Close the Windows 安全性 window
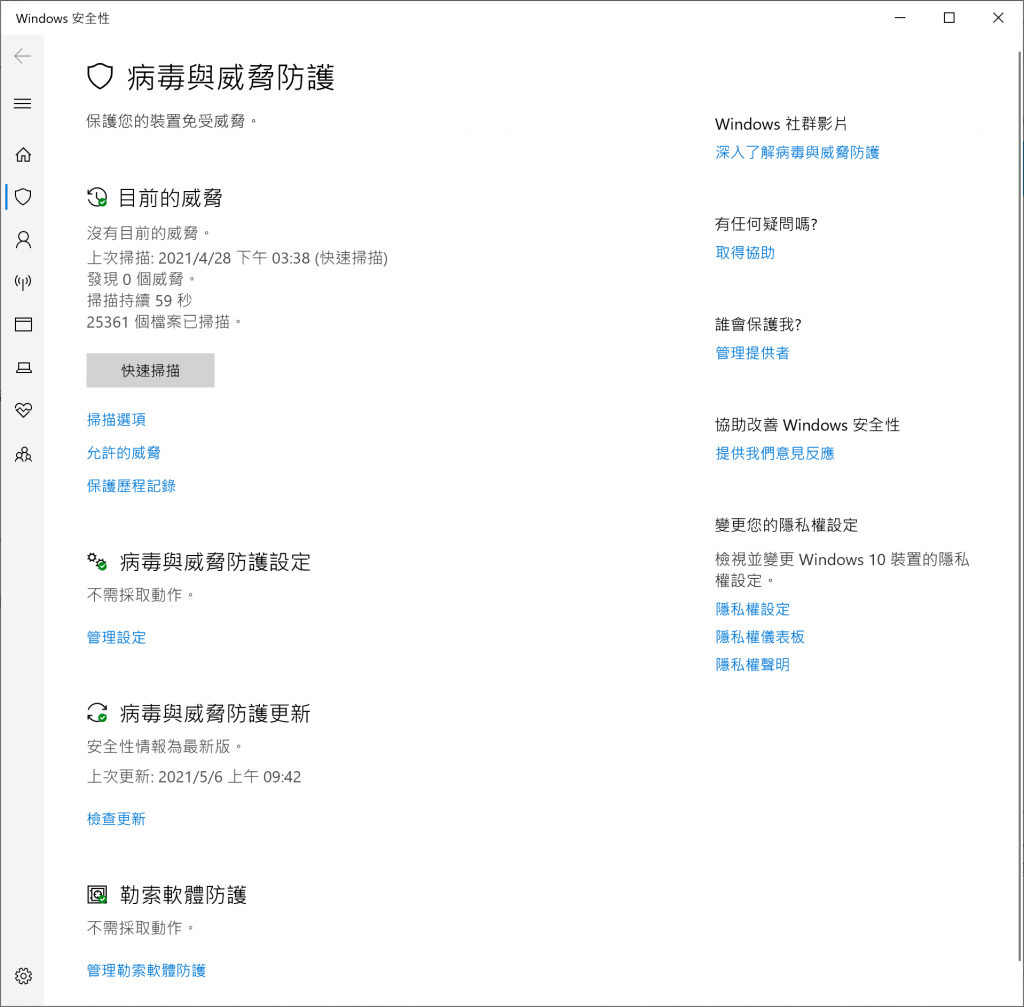 coord(998,18)
